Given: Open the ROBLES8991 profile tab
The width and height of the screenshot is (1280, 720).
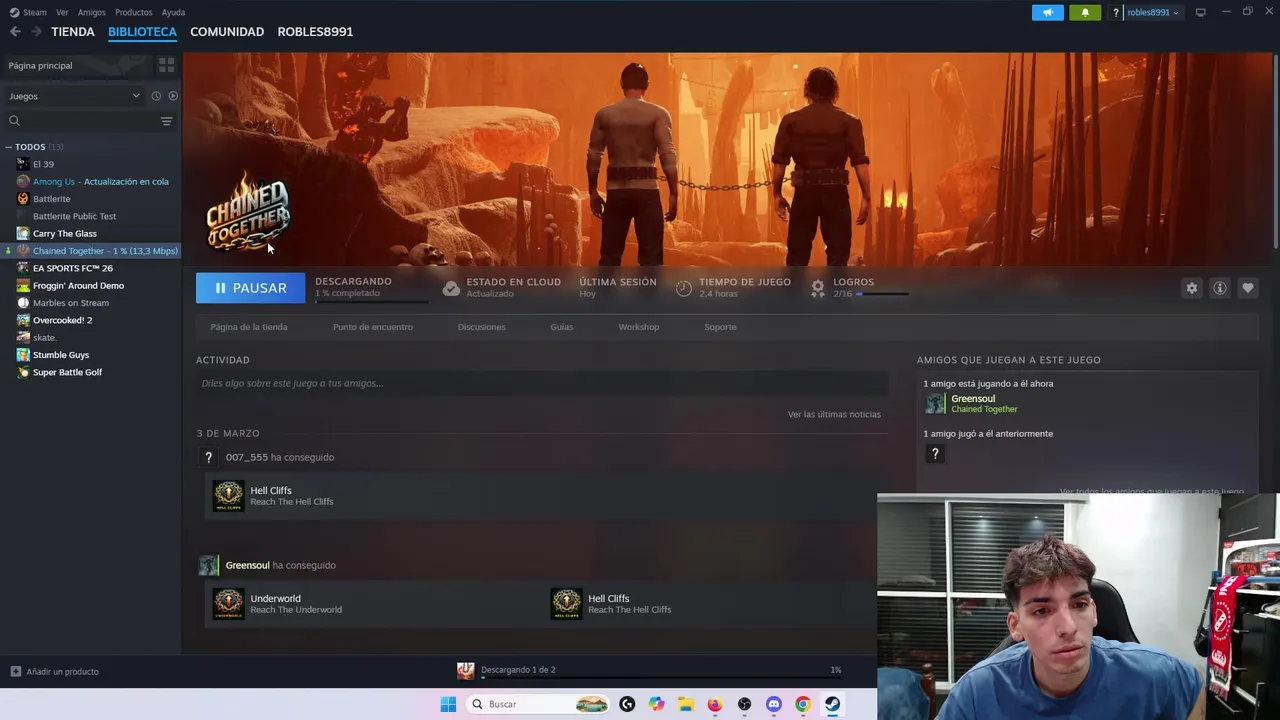Looking at the screenshot, I should point(315,32).
